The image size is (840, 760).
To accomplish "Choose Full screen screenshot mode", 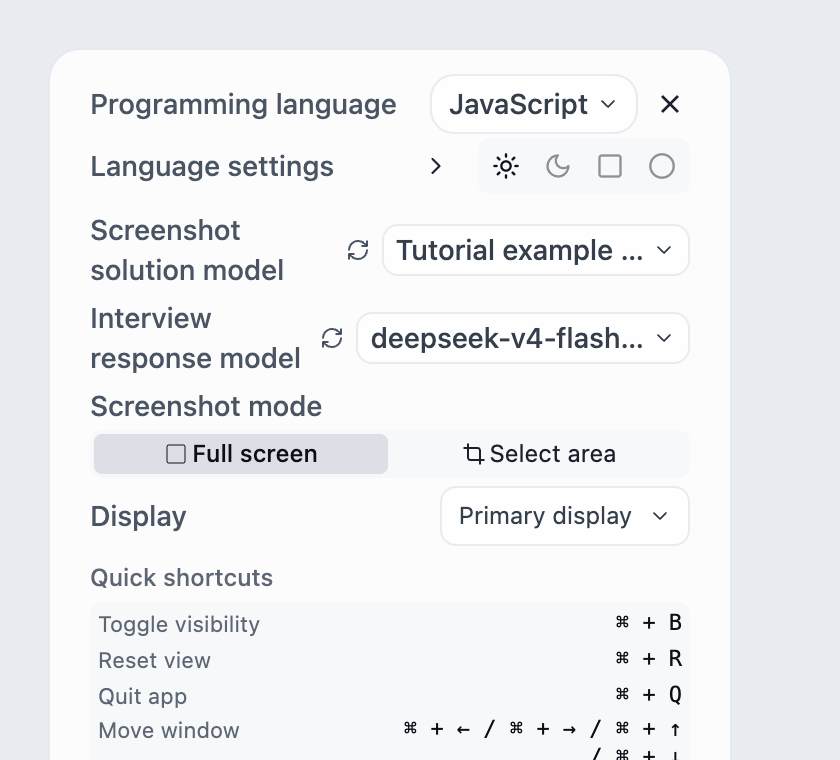I will (241, 454).
